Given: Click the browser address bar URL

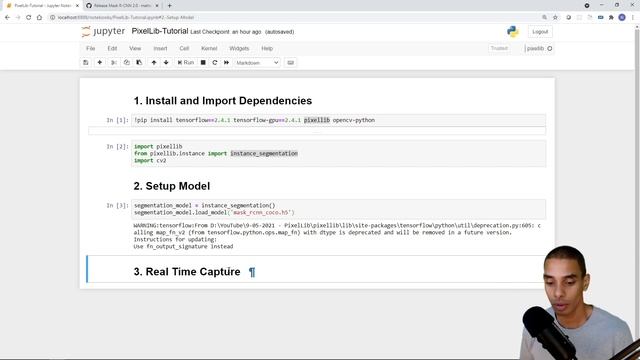Looking at the screenshot, I should 126,18.
